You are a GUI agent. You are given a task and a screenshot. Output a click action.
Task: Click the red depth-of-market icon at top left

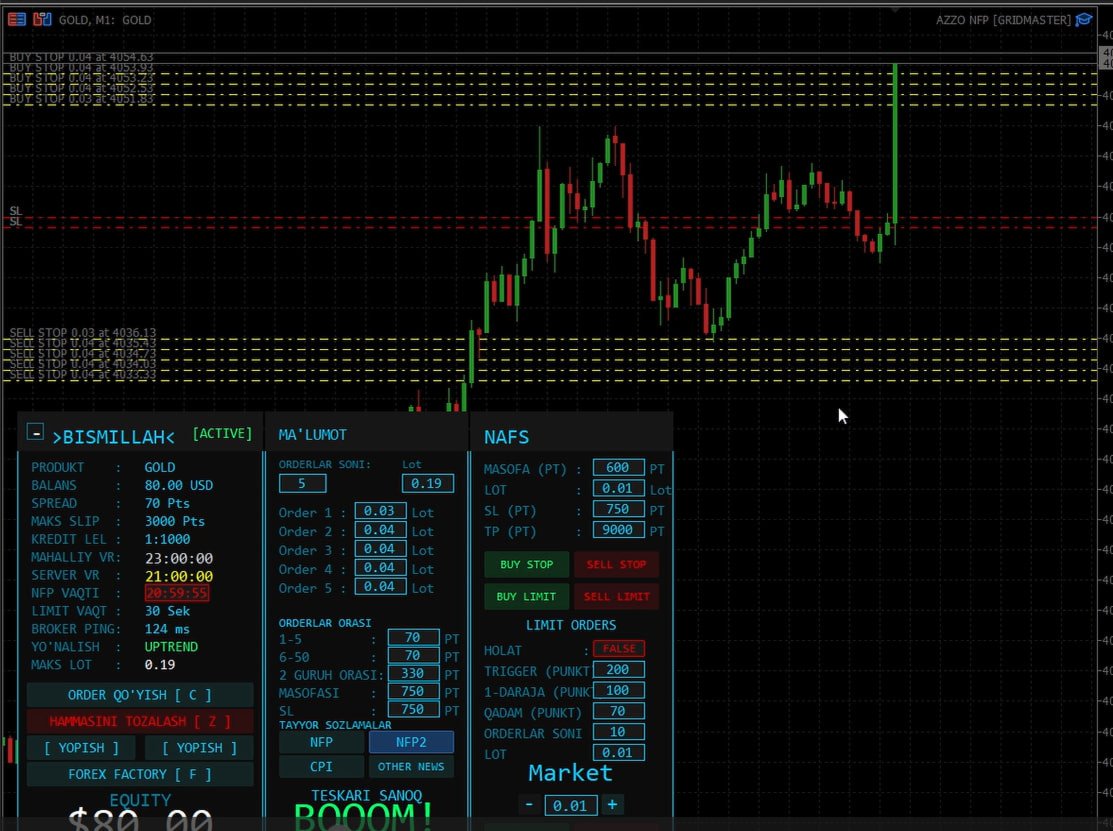[16, 19]
